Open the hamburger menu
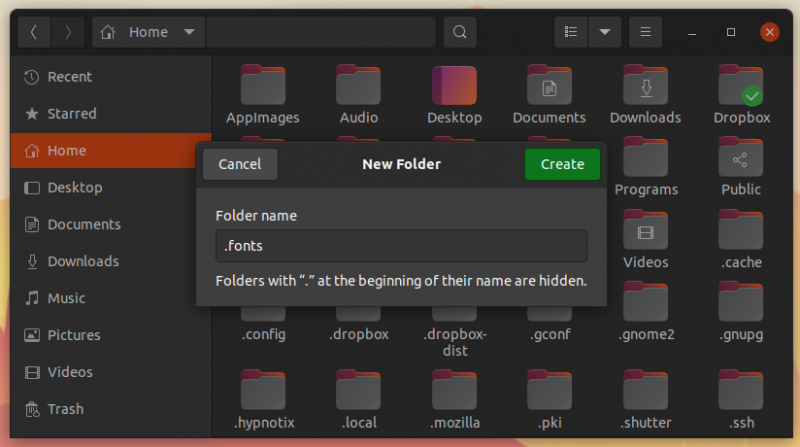 (646, 32)
